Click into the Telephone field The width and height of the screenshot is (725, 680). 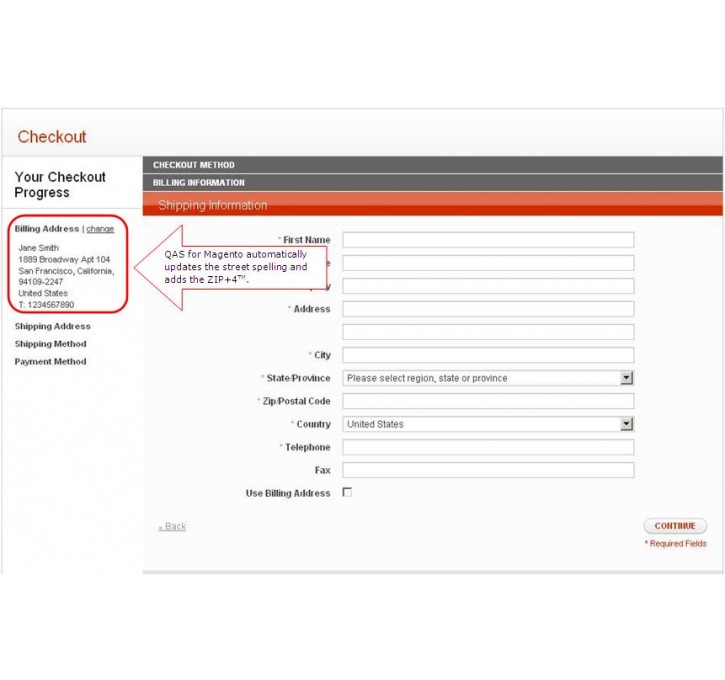click(488, 447)
